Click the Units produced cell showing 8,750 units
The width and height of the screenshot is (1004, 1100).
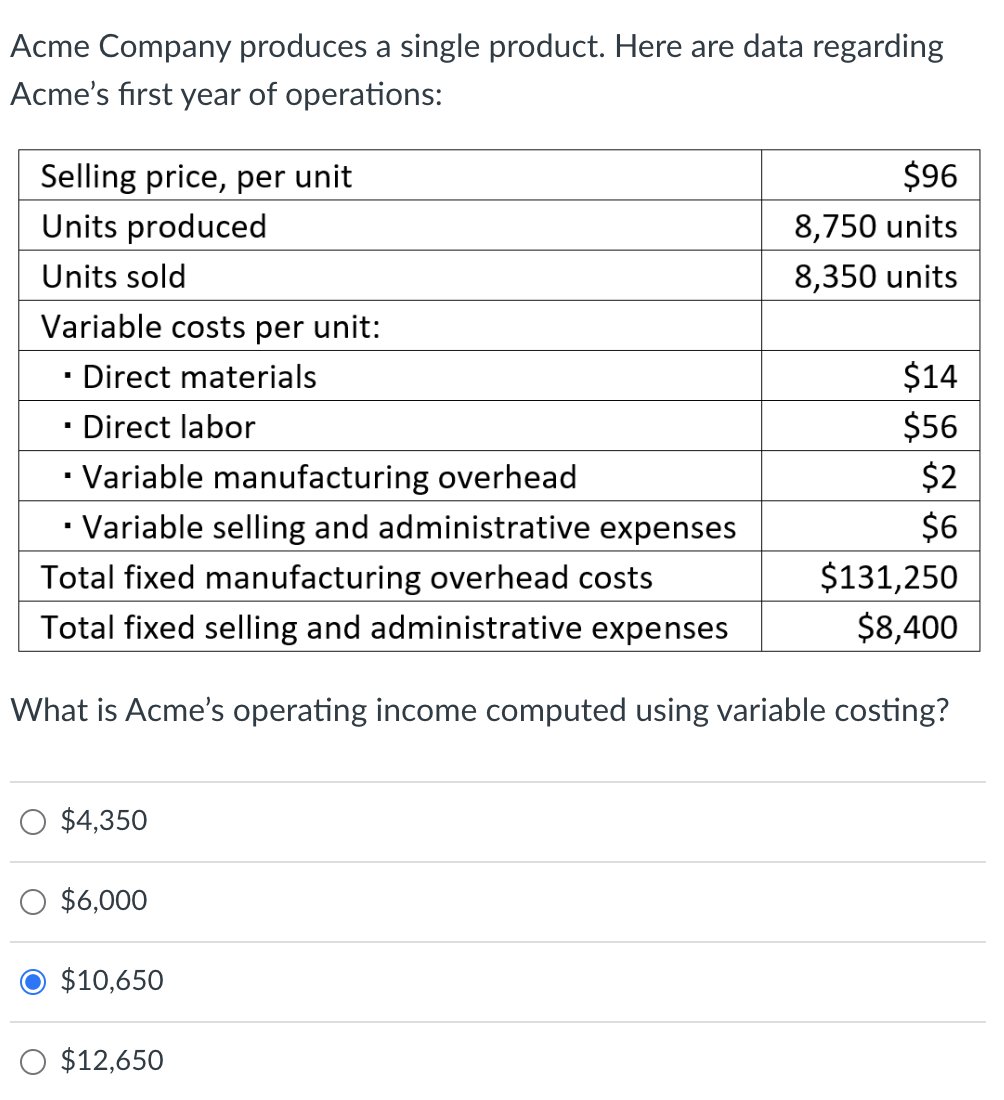[874, 226]
